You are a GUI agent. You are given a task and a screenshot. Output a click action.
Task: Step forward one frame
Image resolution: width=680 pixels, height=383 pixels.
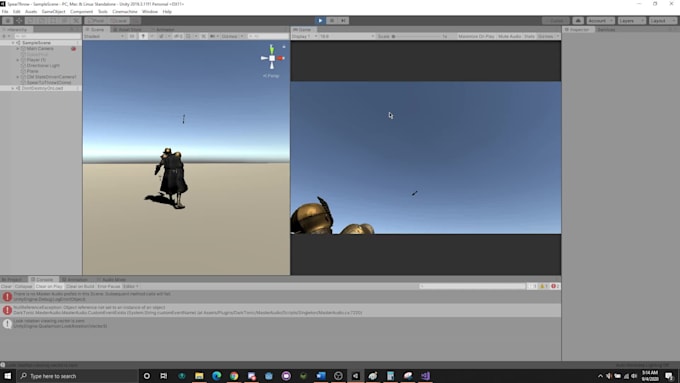point(343,20)
